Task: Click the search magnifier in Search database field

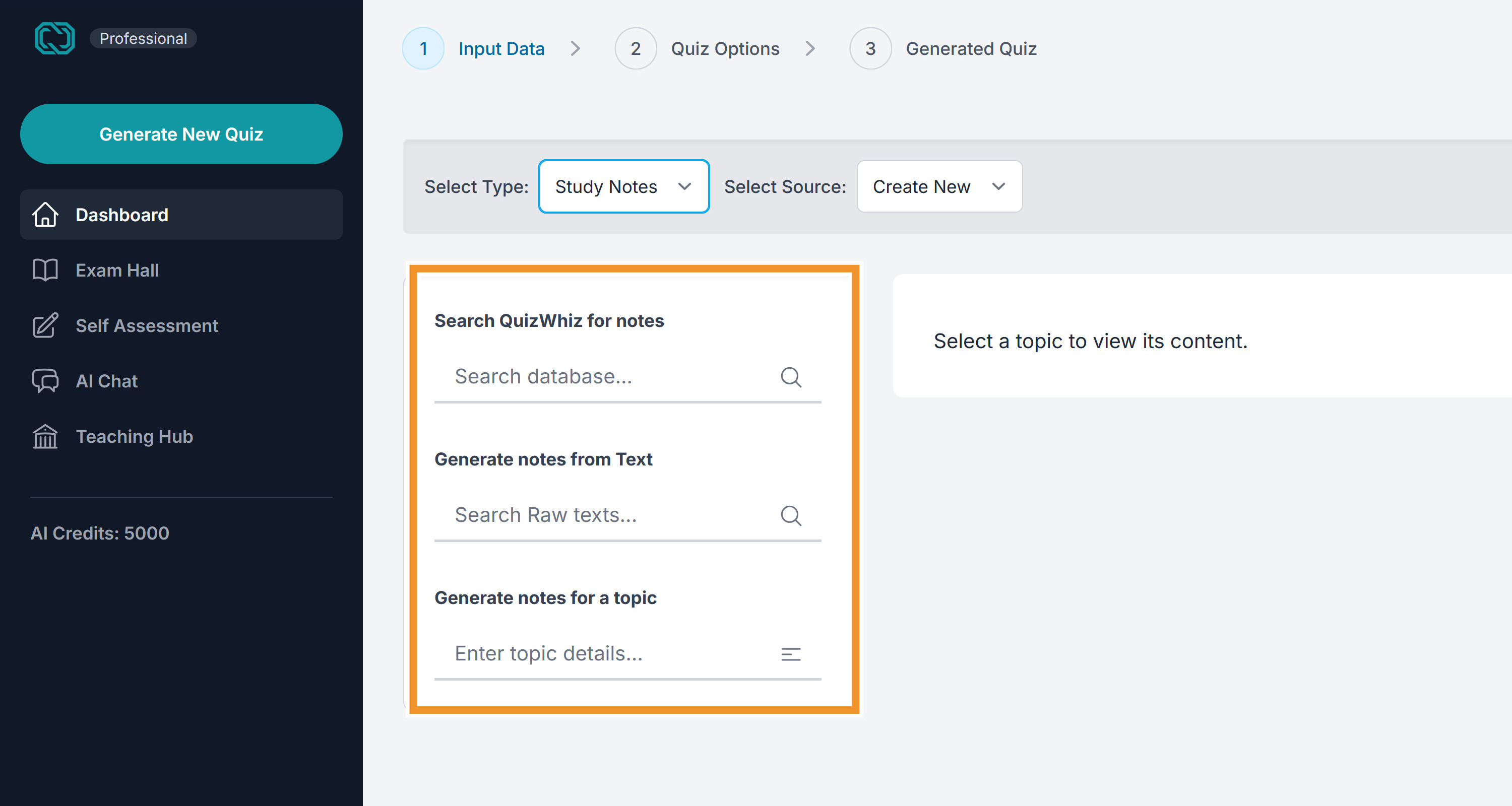Action: click(x=791, y=377)
